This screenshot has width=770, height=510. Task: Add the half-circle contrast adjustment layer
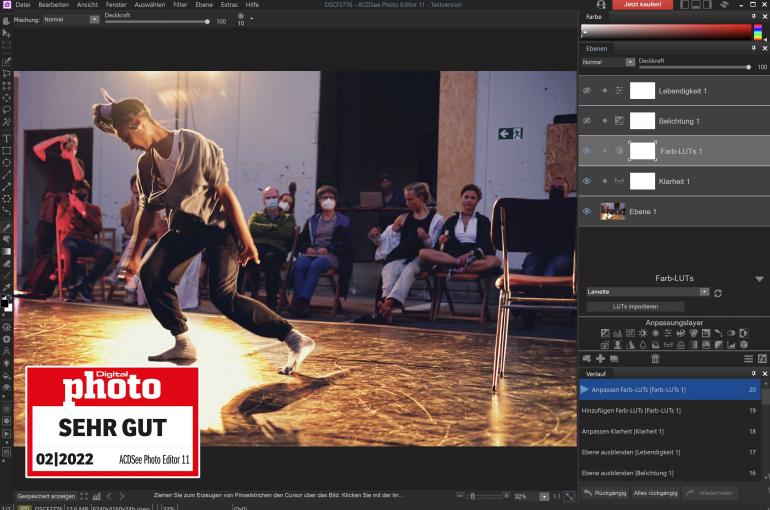point(743,333)
